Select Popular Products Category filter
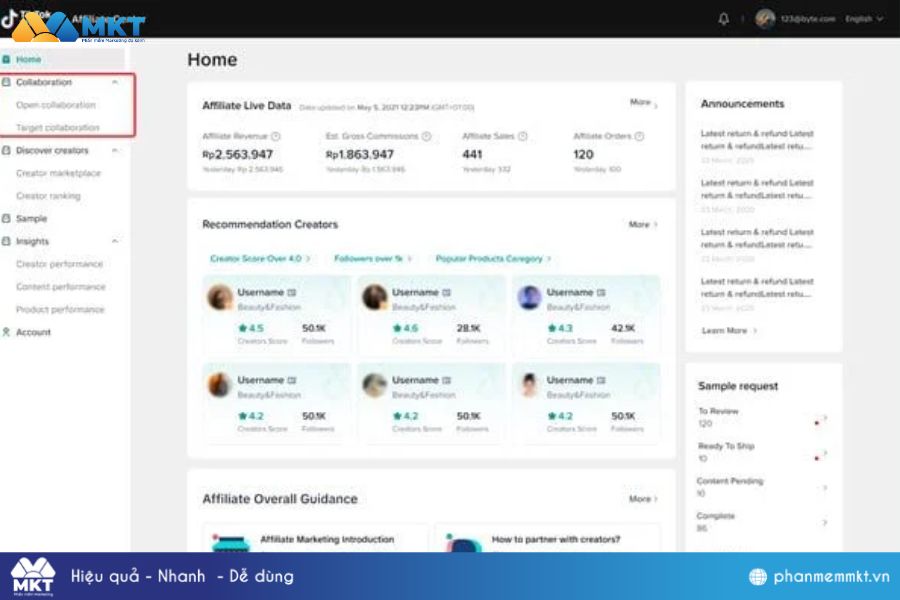The height and width of the screenshot is (600, 900). pyautogui.click(x=493, y=258)
